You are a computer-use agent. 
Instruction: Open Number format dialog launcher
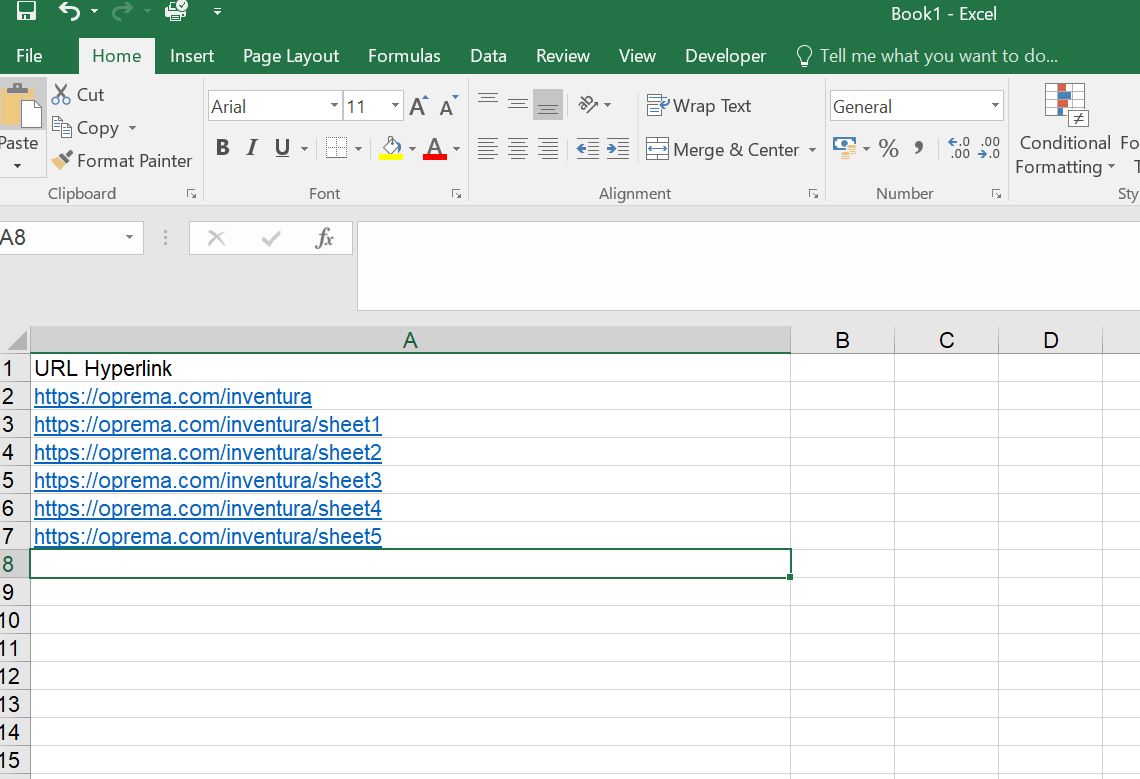pos(997,193)
